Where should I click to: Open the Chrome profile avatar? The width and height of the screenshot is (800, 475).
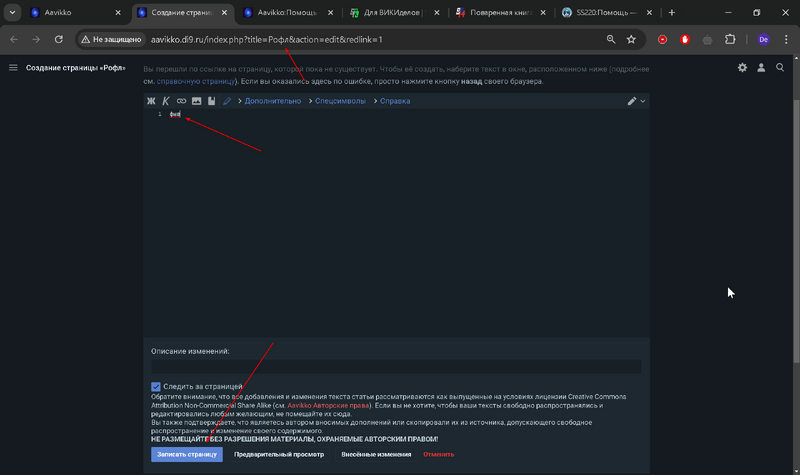pos(764,39)
